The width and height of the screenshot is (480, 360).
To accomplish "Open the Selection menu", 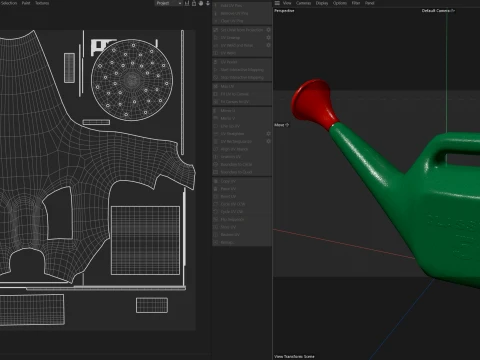I will pos(9,3).
